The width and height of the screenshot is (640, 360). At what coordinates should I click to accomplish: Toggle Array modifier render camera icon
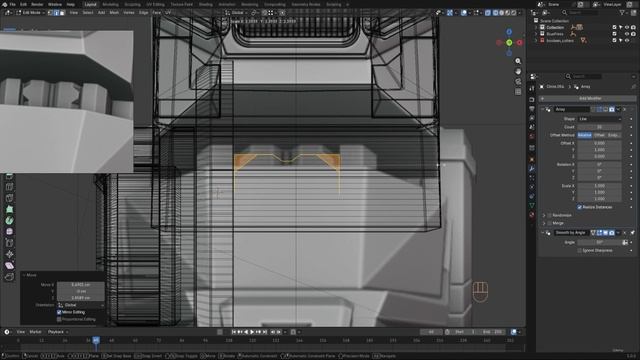coord(611,109)
